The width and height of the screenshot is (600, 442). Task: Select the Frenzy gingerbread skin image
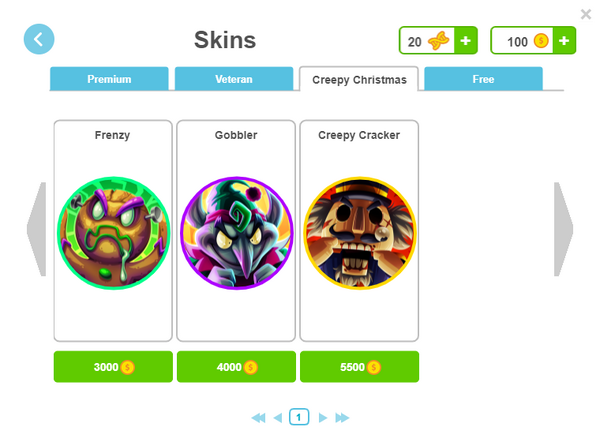coord(113,233)
